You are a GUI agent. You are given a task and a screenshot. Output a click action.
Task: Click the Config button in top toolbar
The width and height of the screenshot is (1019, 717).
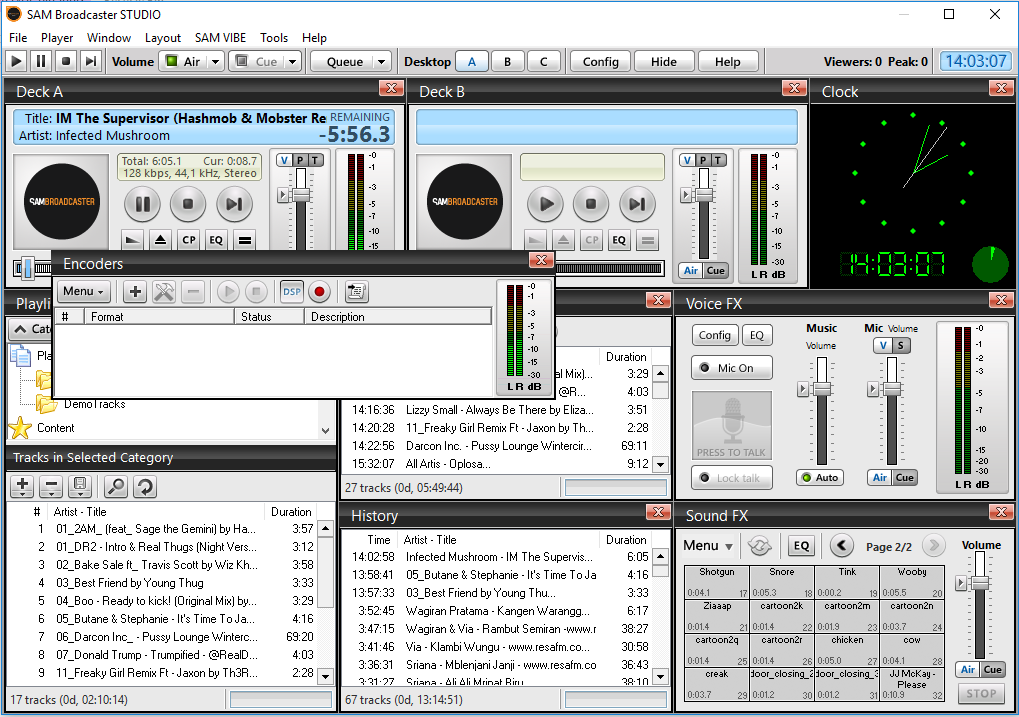[600, 62]
